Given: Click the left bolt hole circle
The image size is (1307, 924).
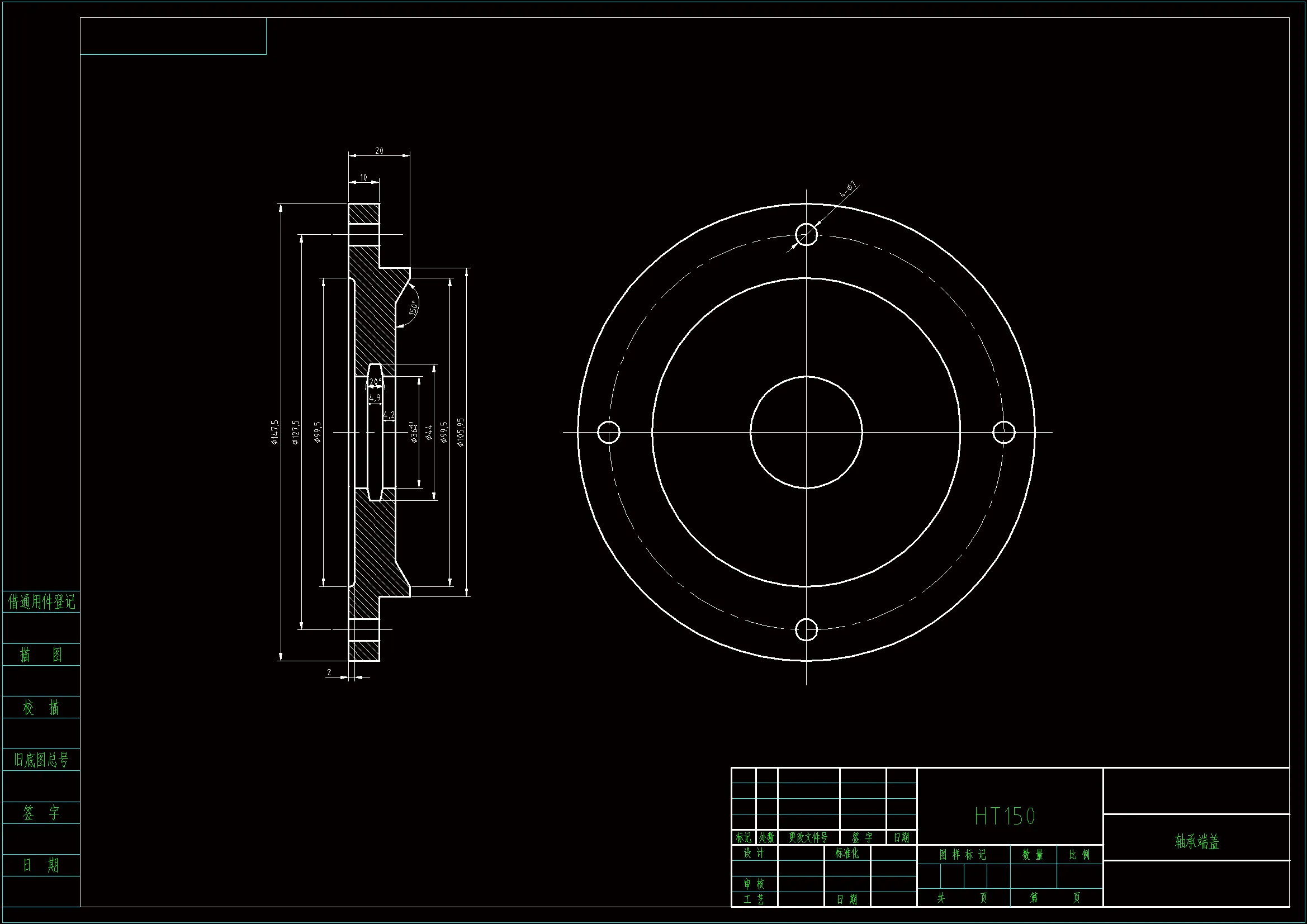Looking at the screenshot, I should click(x=609, y=432).
